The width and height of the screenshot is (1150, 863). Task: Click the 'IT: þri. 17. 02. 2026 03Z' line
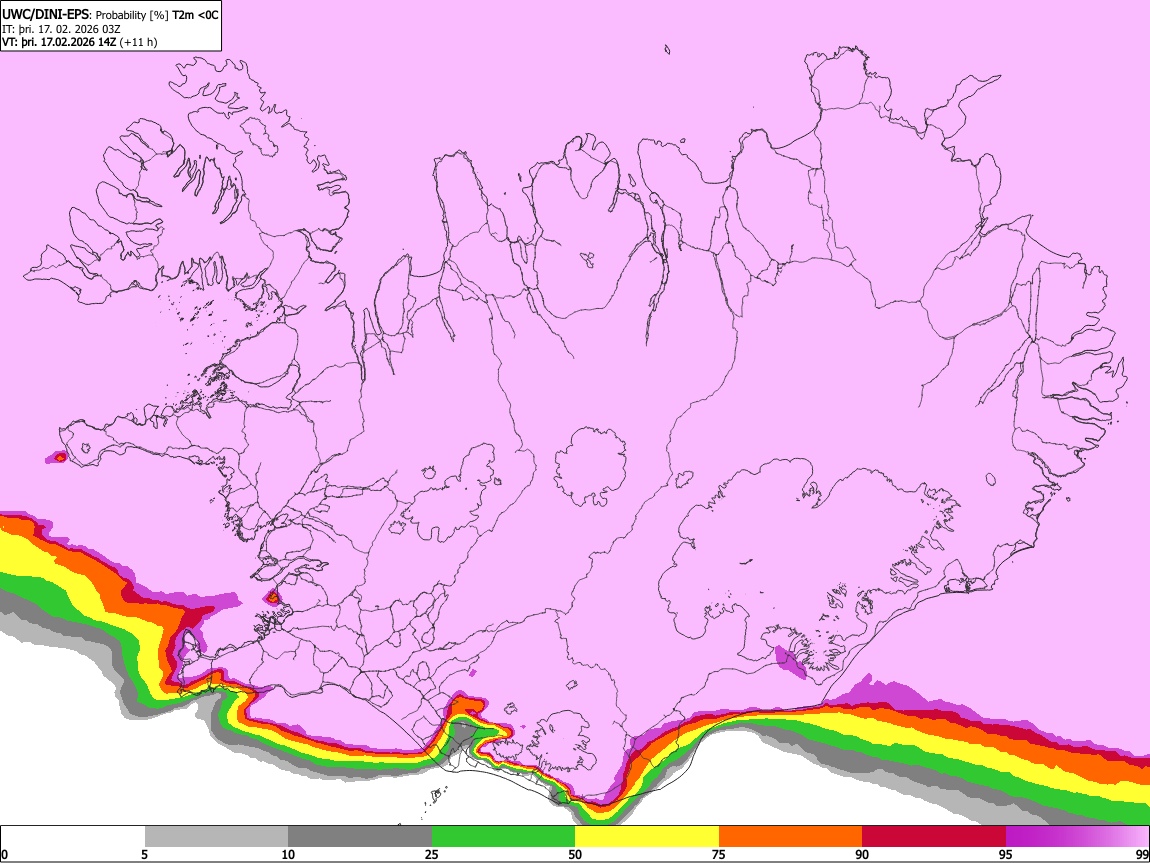point(62,29)
